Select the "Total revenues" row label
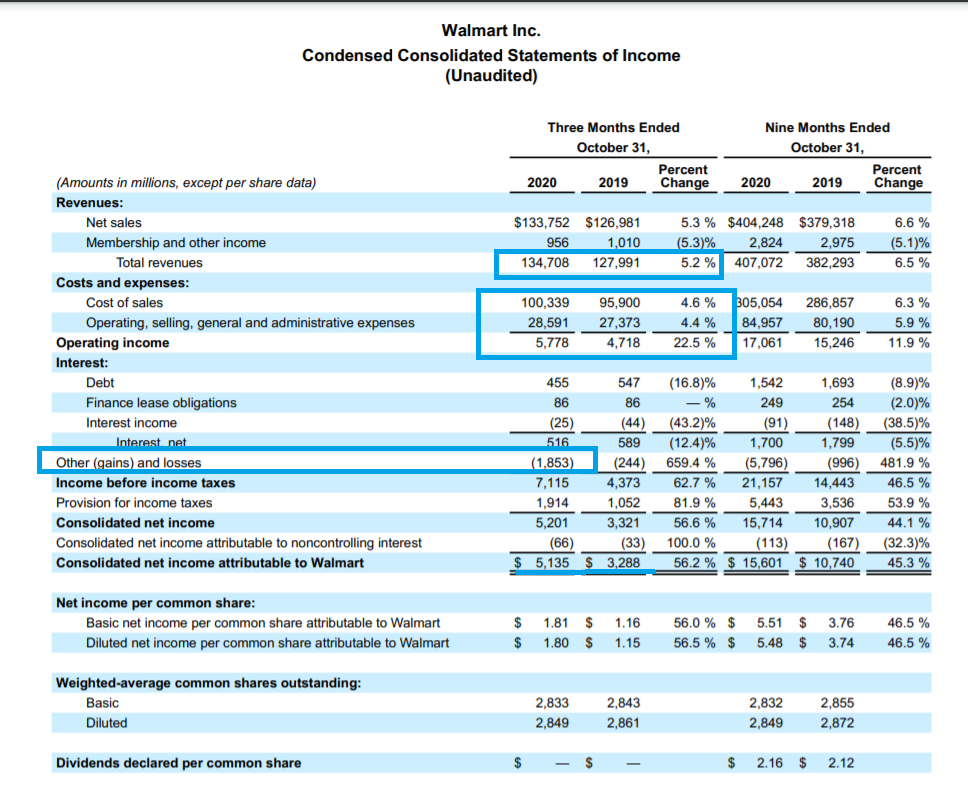This screenshot has width=968, height=794. pos(159,262)
